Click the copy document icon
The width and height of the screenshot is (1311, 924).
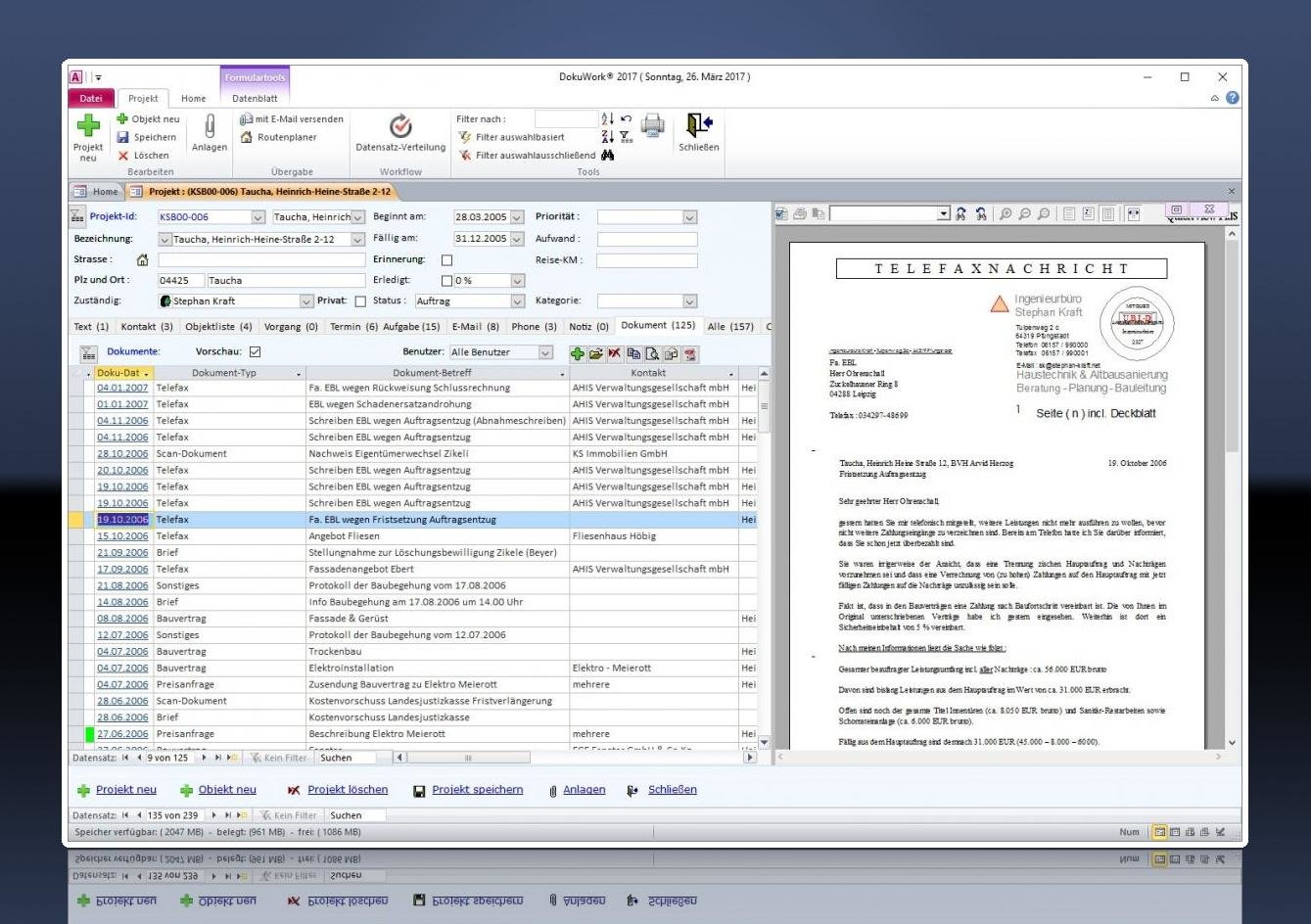tap(633, 353)
